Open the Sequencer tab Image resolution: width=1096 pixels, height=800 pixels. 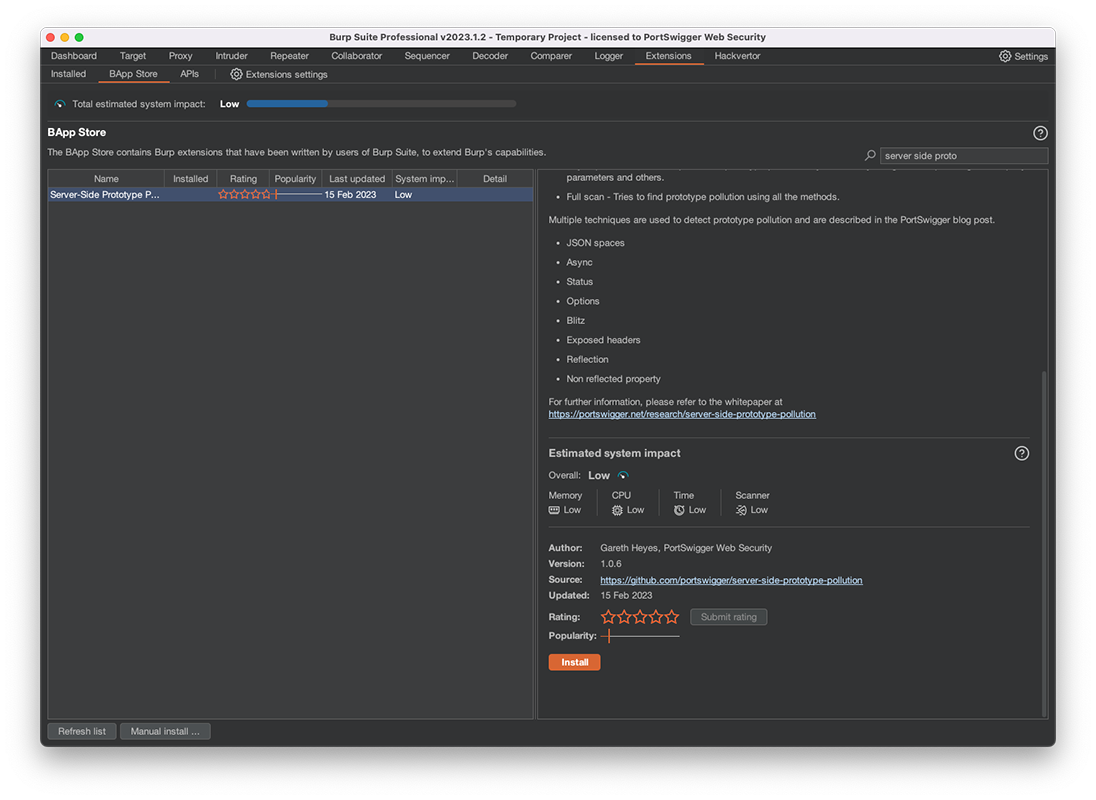coord(427,56)
